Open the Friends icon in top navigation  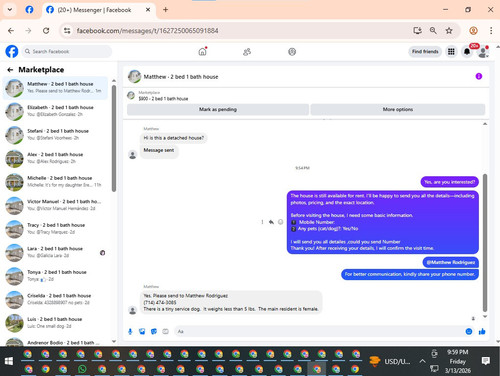coord(247,52)
